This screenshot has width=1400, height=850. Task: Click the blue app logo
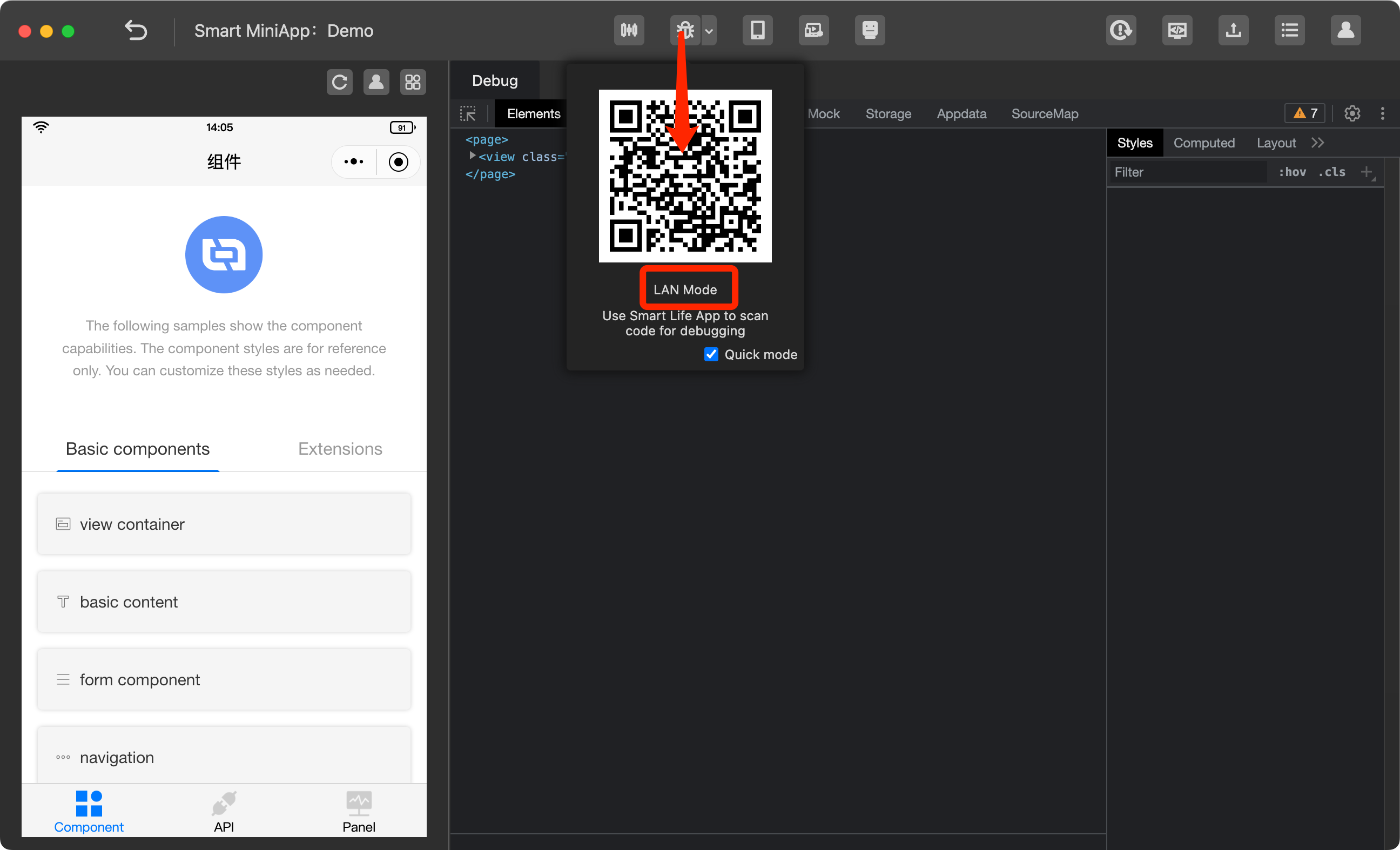(224, 254)
